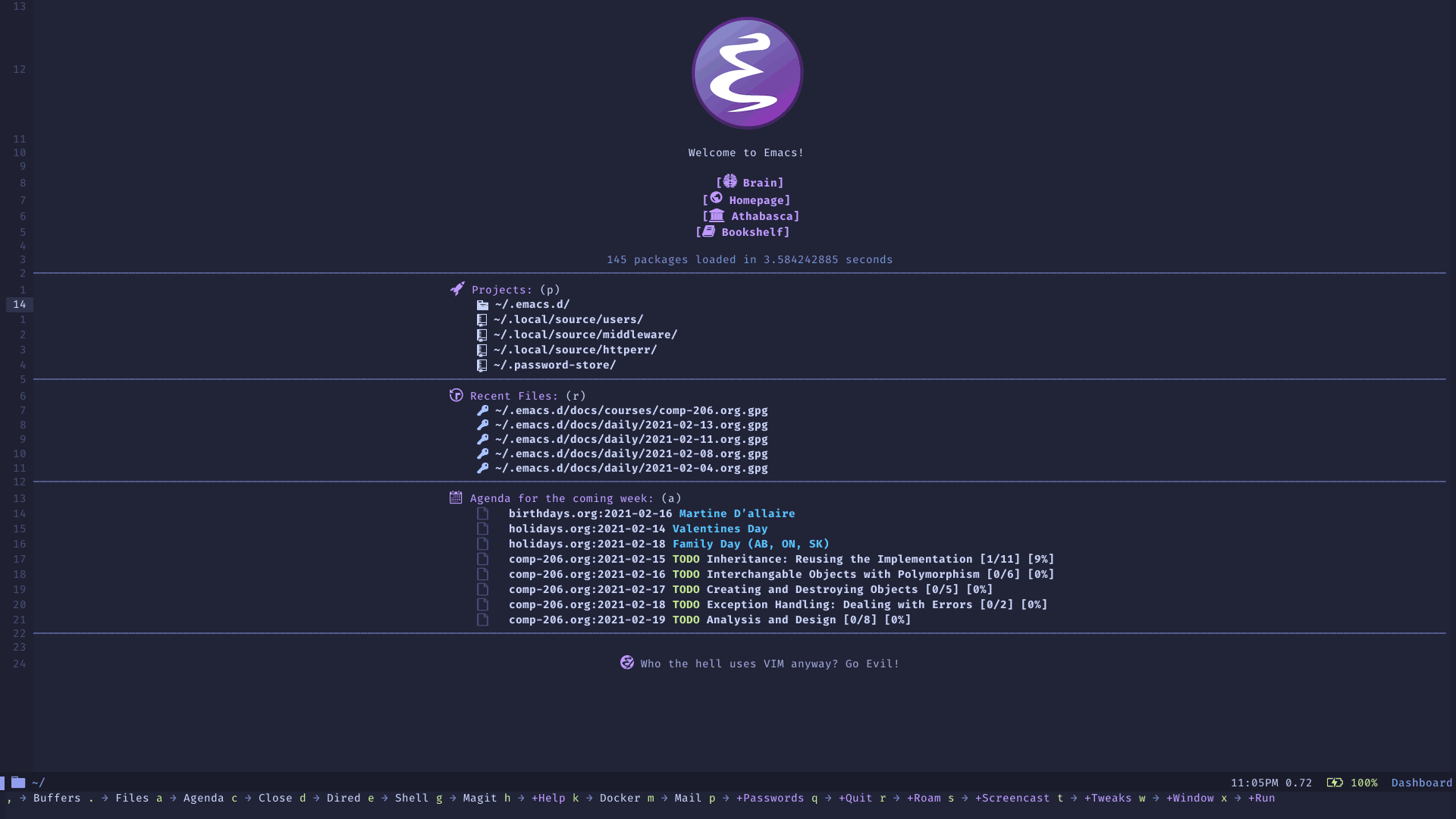The width and height of the screenshot is (1456, 819).
Task: Expand Agenda coming week with (a)
Action: click(562, 498)
